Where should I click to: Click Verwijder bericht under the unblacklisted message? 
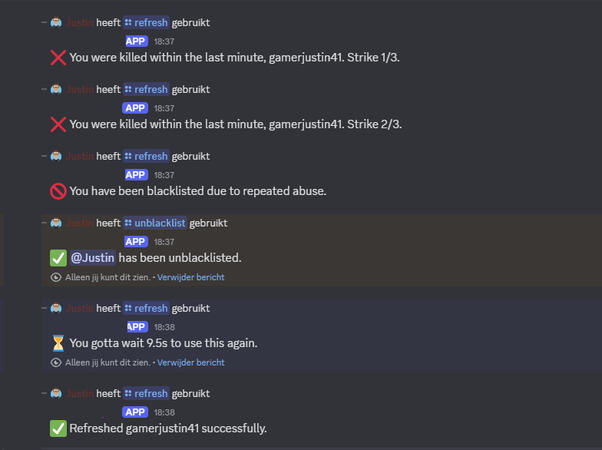tap(190, 277)
